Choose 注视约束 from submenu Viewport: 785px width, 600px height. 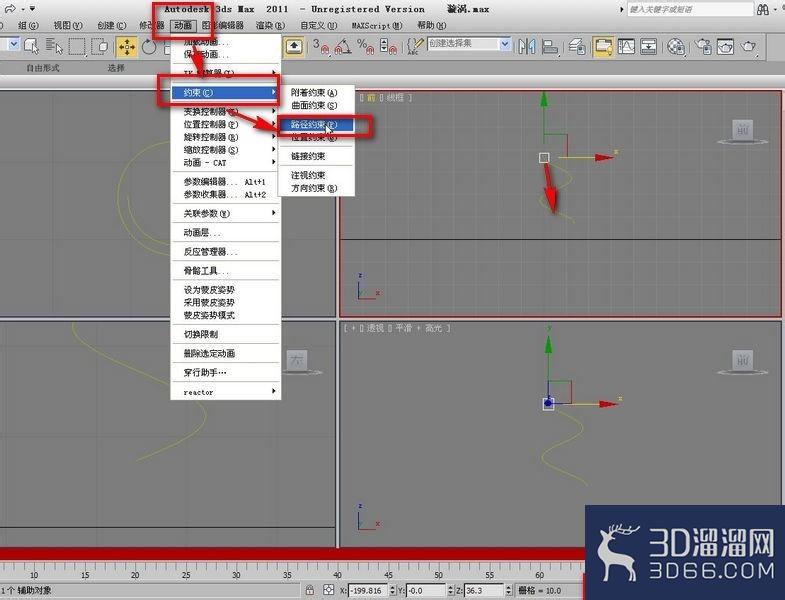316,175
